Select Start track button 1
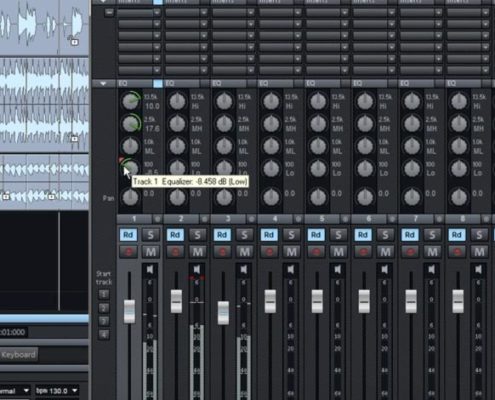Image resolution: width=495 pixels, height=400 pixels. 104,294
